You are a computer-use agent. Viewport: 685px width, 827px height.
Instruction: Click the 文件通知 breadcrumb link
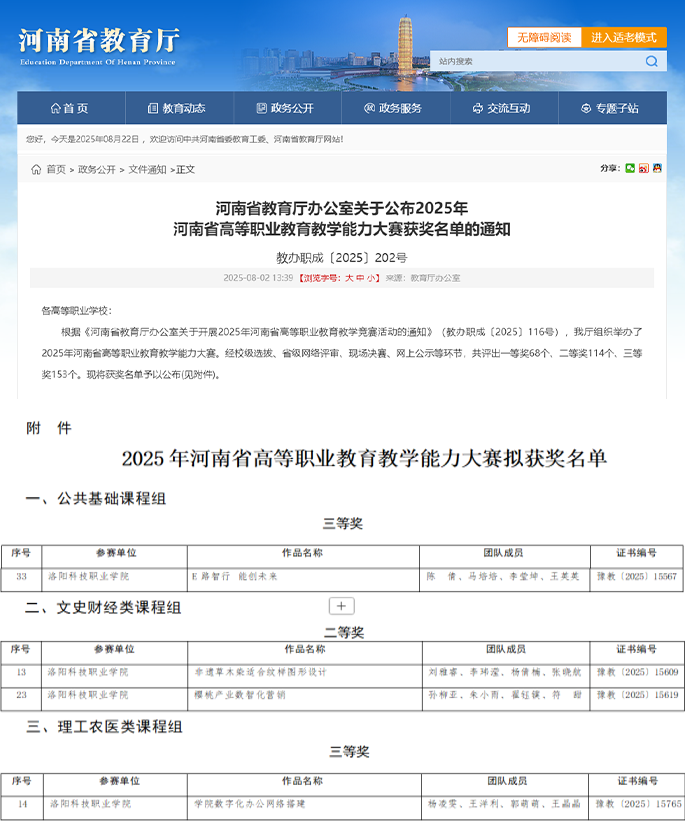pyautogui.click(x=147, y=169)
